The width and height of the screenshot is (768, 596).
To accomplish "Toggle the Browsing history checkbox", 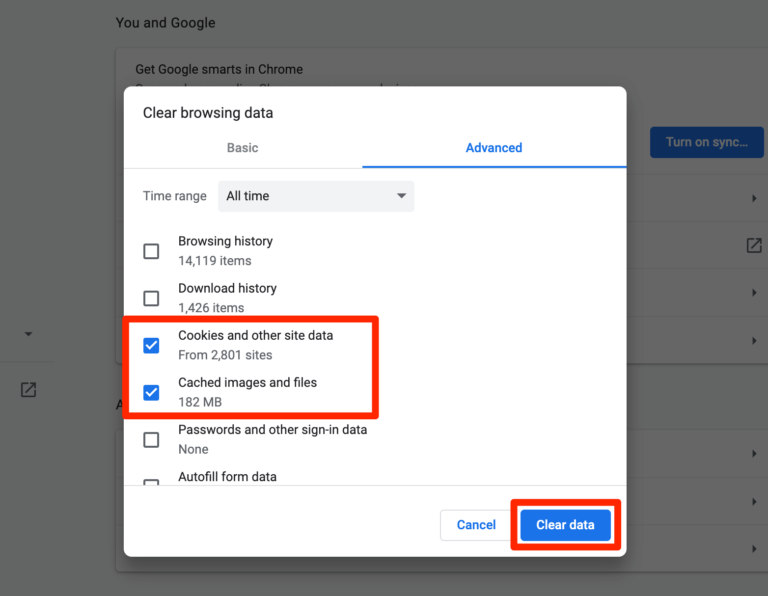I will pyautogui.click(x=151, y=251).
